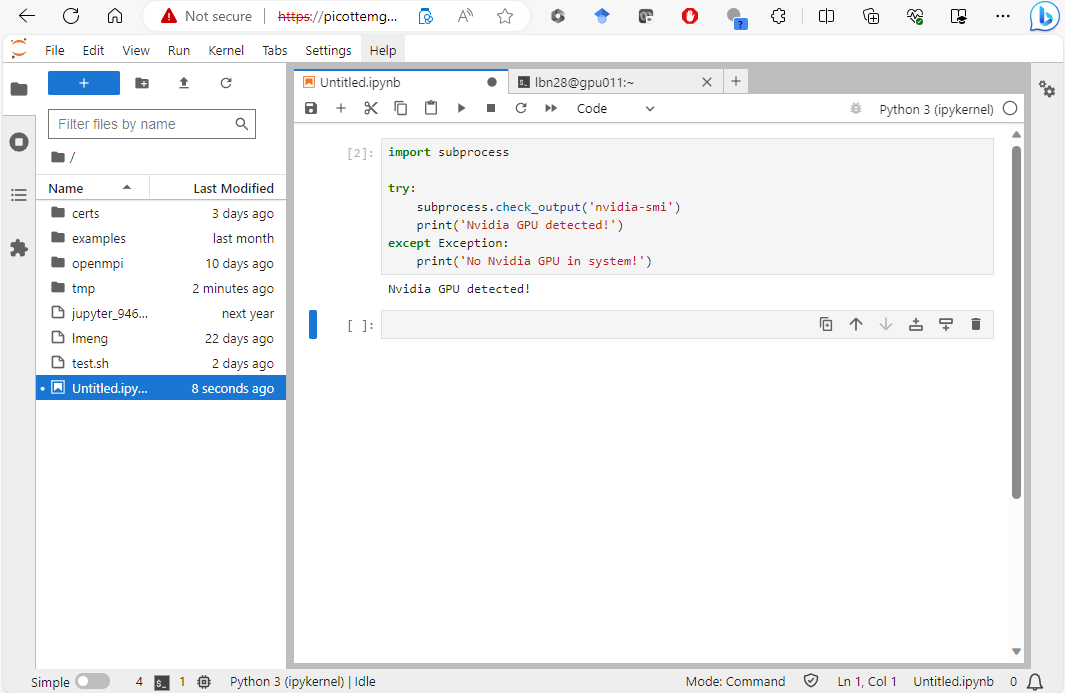
Task: Open the Tabs menu
Action: (274, 50)
